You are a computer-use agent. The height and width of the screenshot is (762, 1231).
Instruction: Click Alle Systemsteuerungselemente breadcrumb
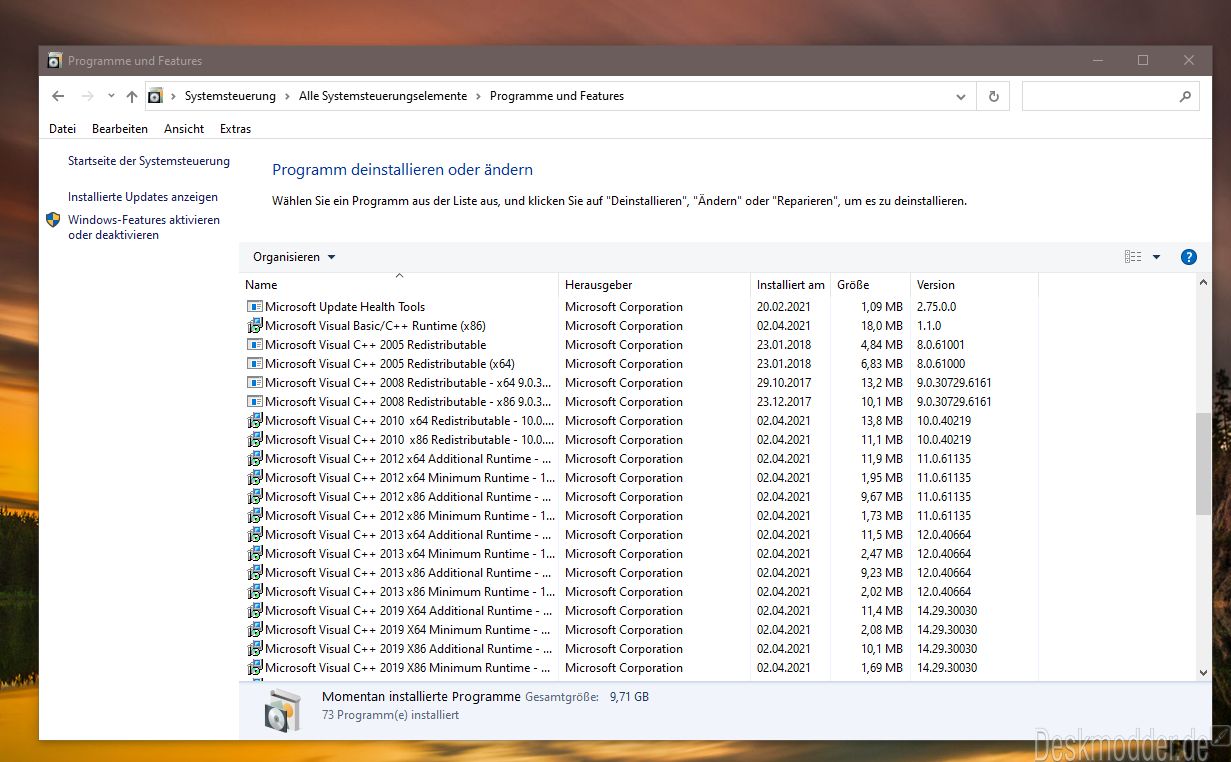(x=383, y=96)
